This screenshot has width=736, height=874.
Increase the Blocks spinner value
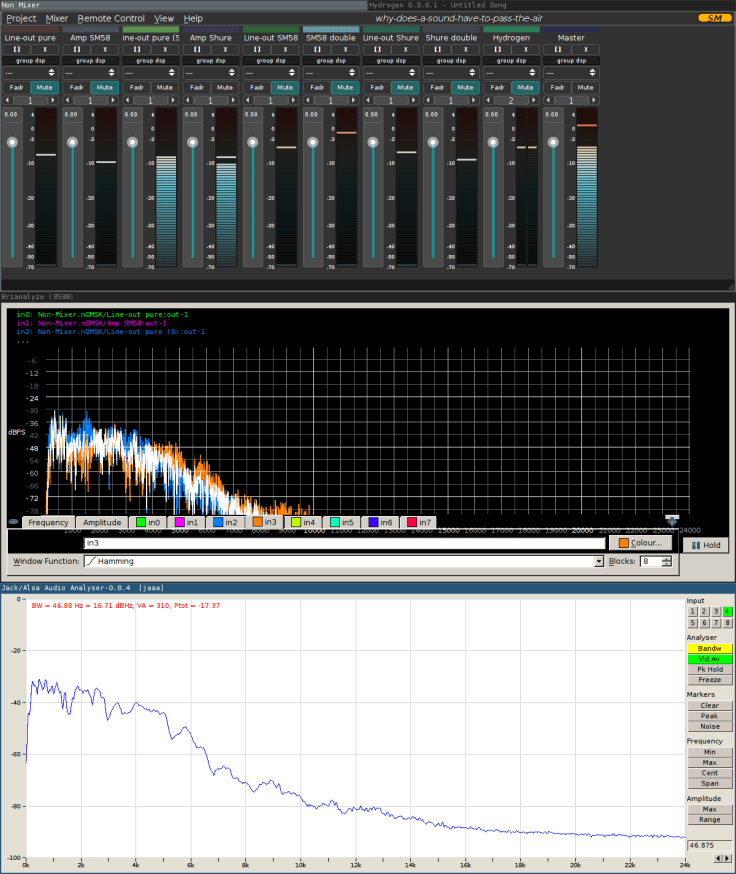667,558
